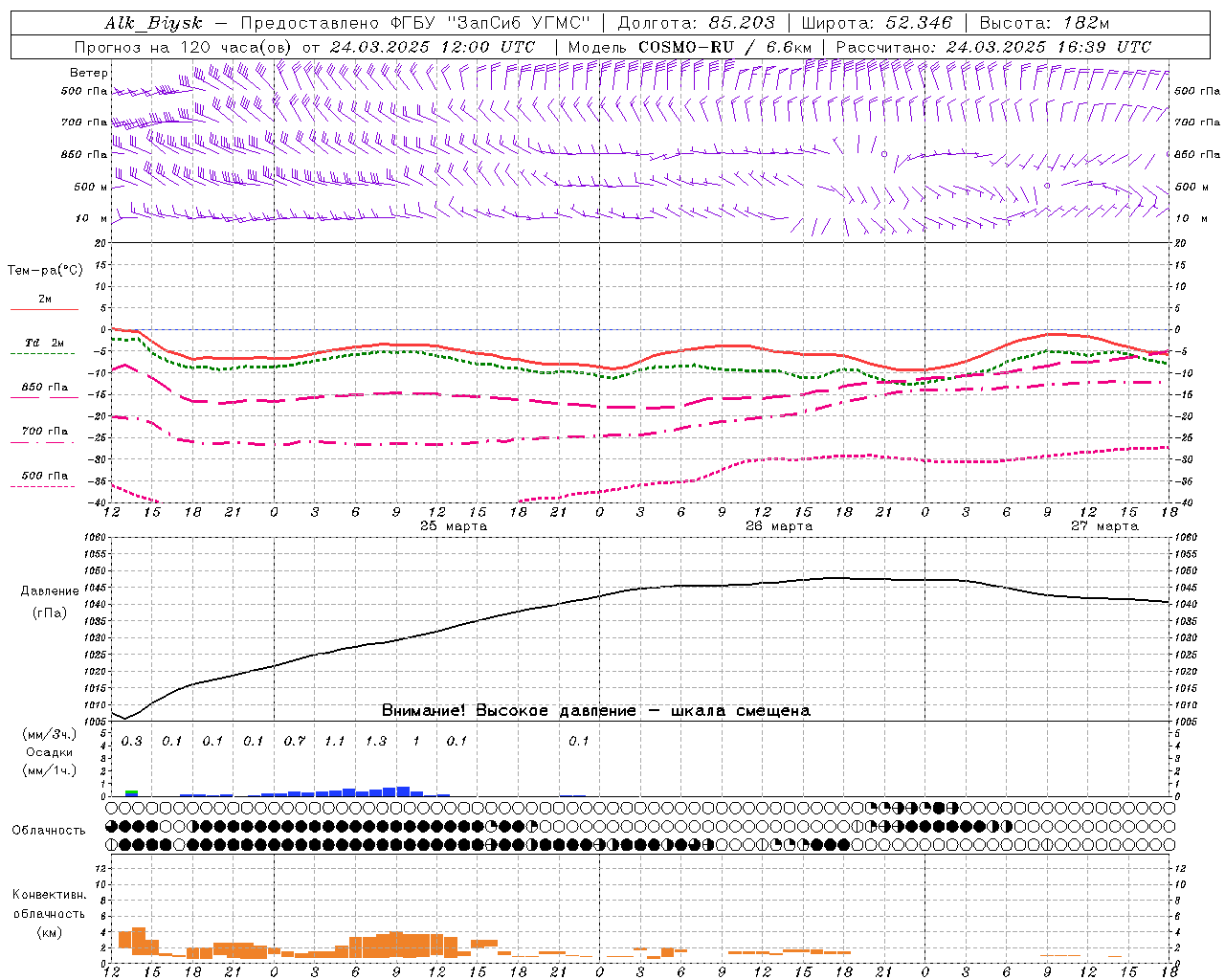Viewport: 1225px width, 980px height.
Task: Click the 'Облачность' cloud cover label
Action: (x=49, y=831)
